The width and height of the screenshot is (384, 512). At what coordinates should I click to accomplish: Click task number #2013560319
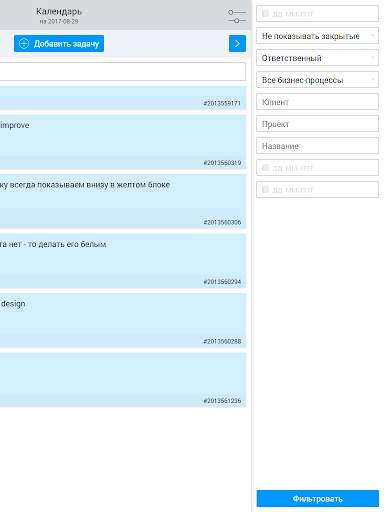(x=222, y=163)
